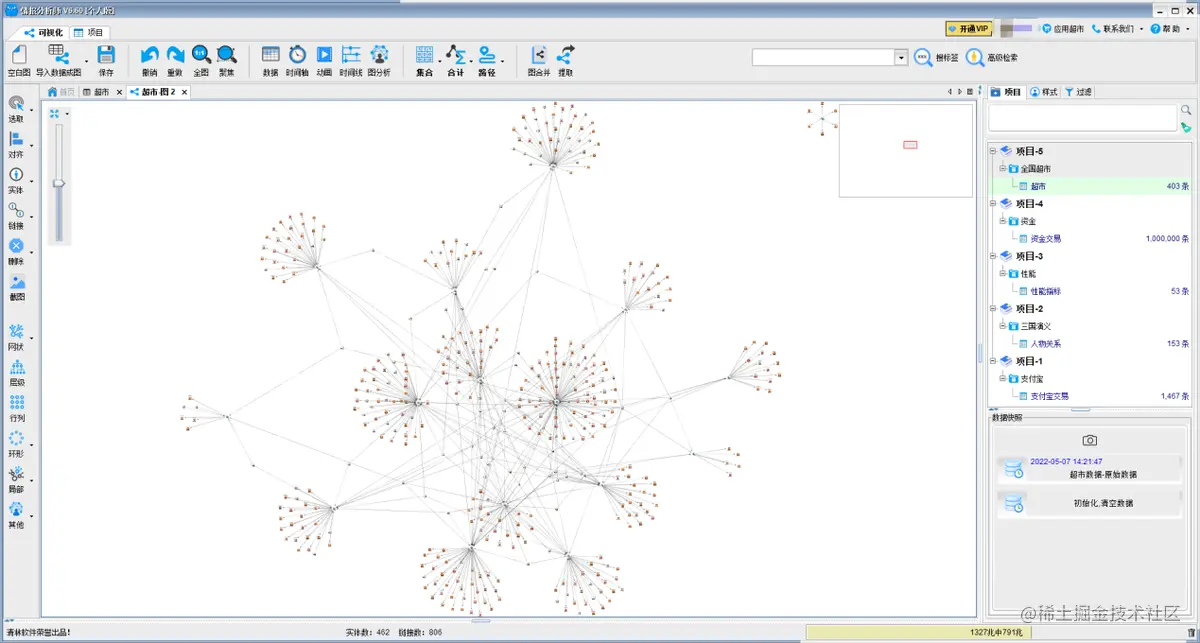
Task: Collapse the 三国演义 folder node
Action: coord(1003,326)
